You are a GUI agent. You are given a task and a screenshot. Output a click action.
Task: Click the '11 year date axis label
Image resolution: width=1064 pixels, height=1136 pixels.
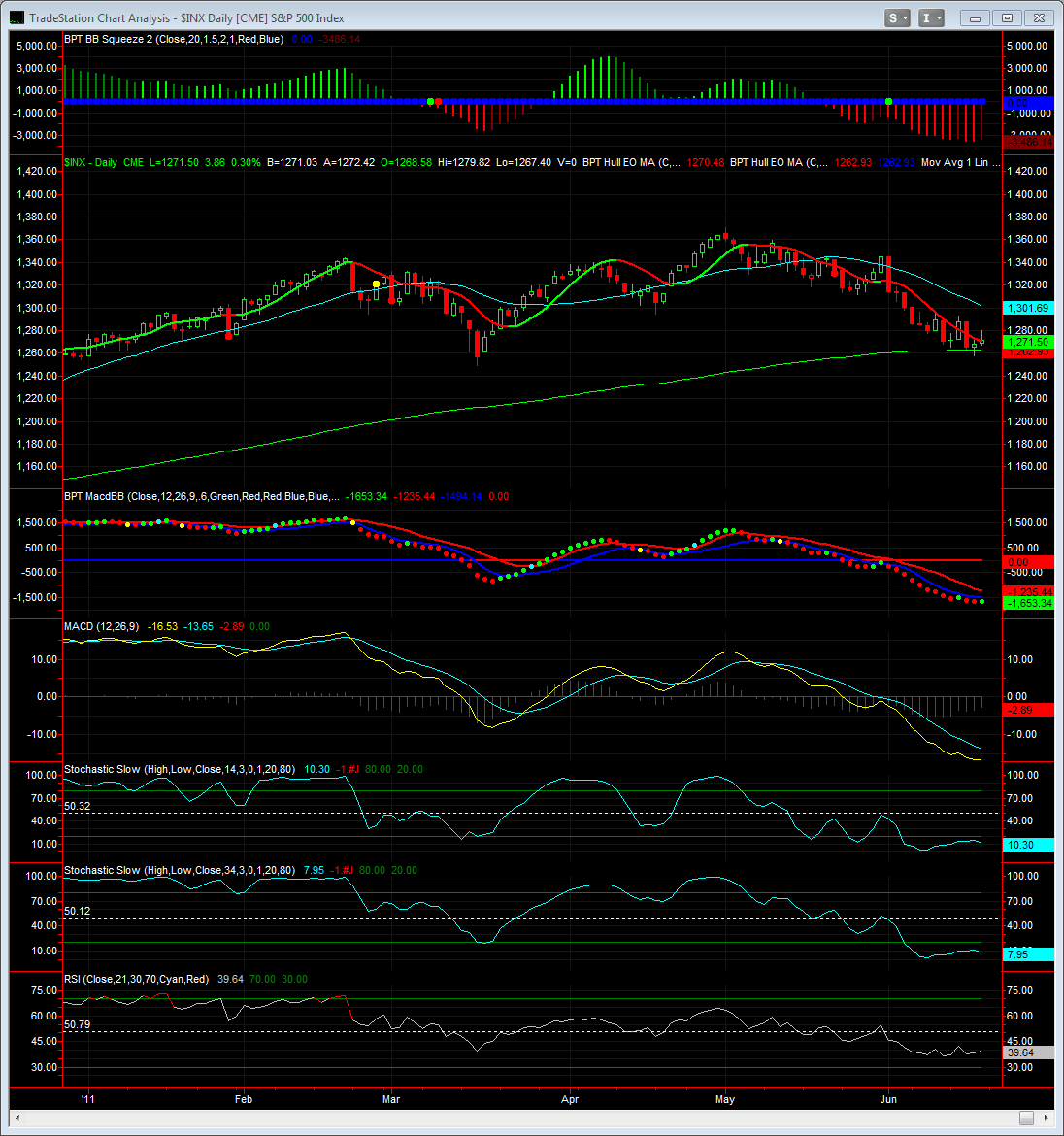click(87, 1099)
